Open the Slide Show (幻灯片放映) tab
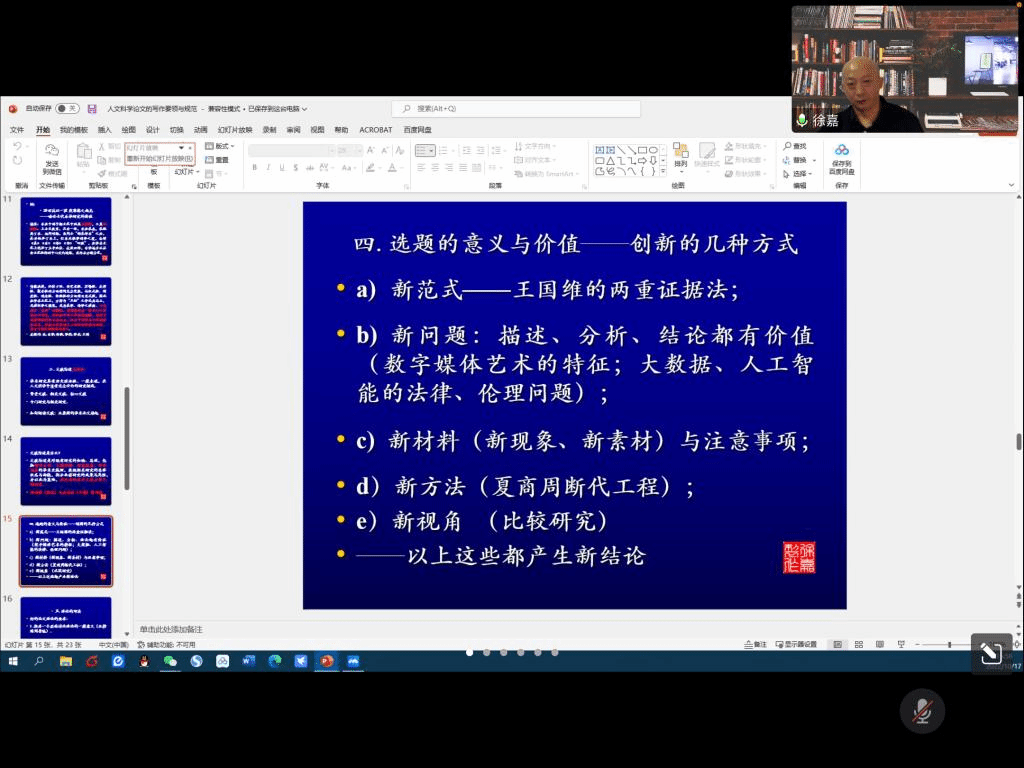Viewport: 1024px width, 768px height. click(x=231, y=130)
